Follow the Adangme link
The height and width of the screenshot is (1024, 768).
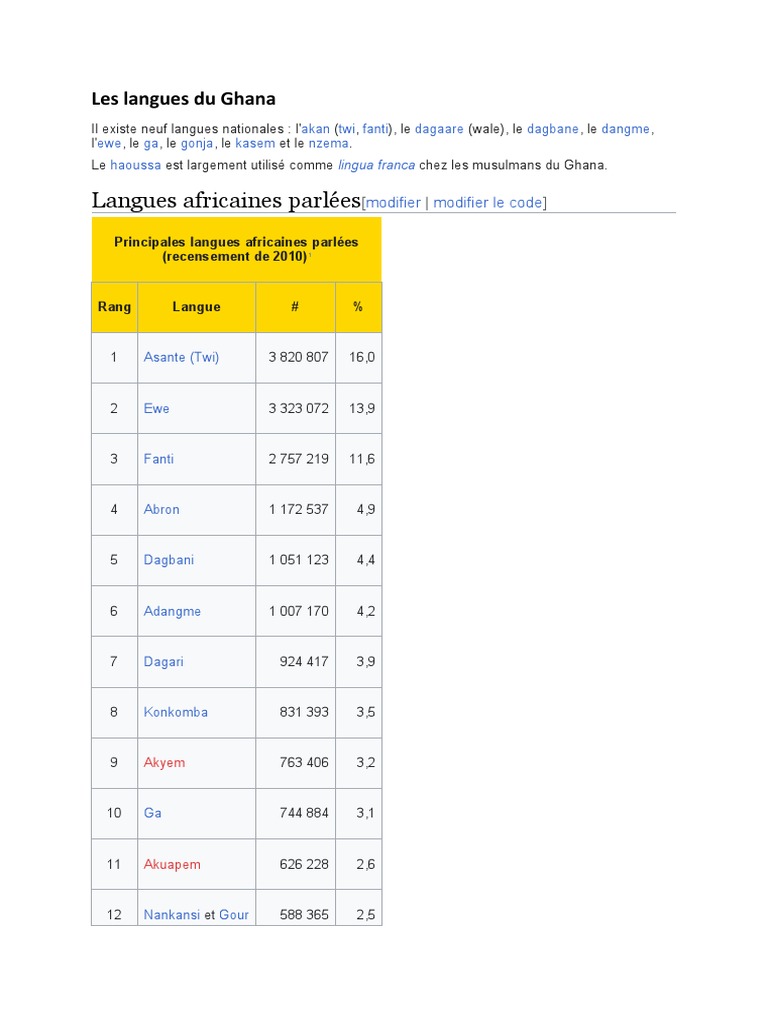click(172, 611)
